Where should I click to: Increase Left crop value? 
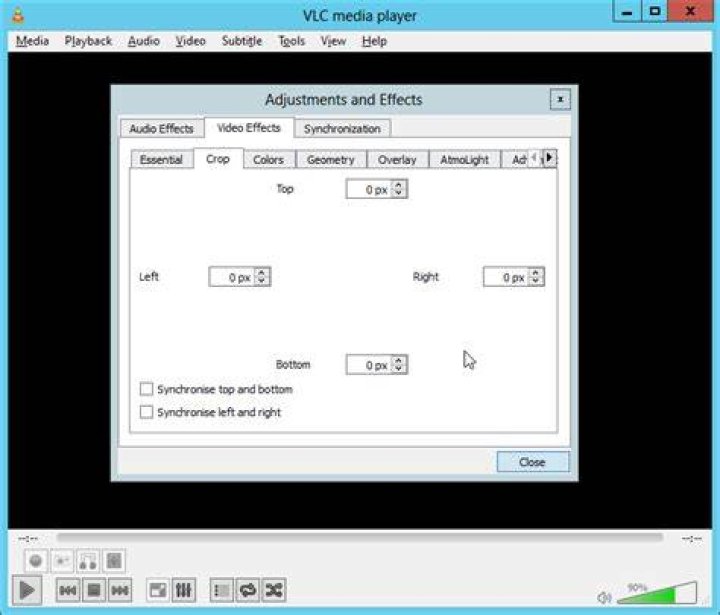[261, 273]
